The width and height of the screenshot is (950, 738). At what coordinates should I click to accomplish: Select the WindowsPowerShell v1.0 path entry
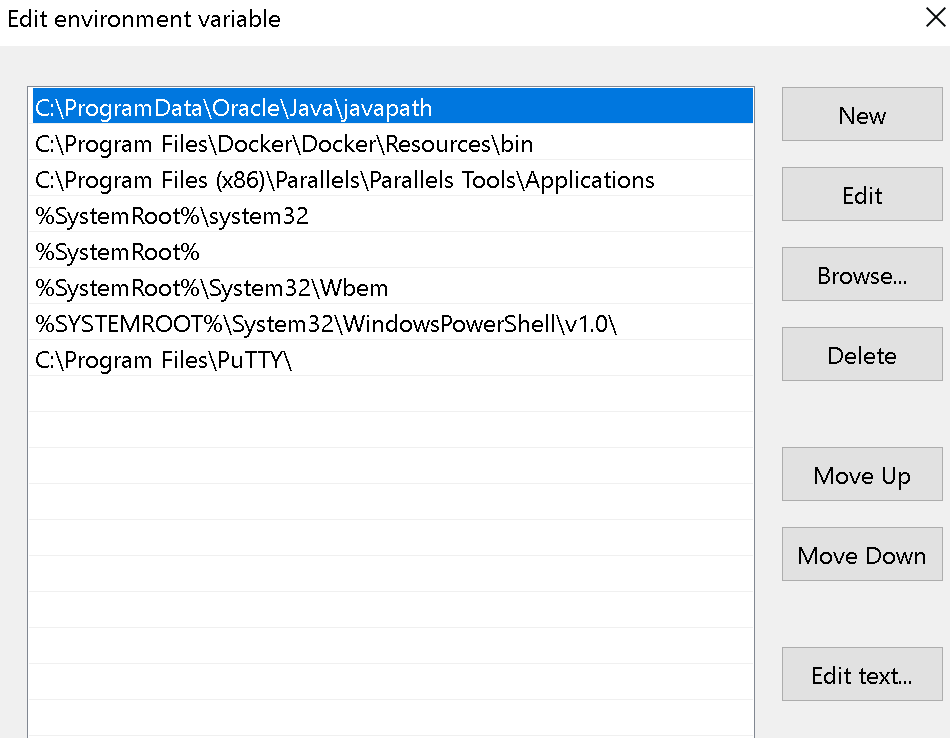(326, 324)
